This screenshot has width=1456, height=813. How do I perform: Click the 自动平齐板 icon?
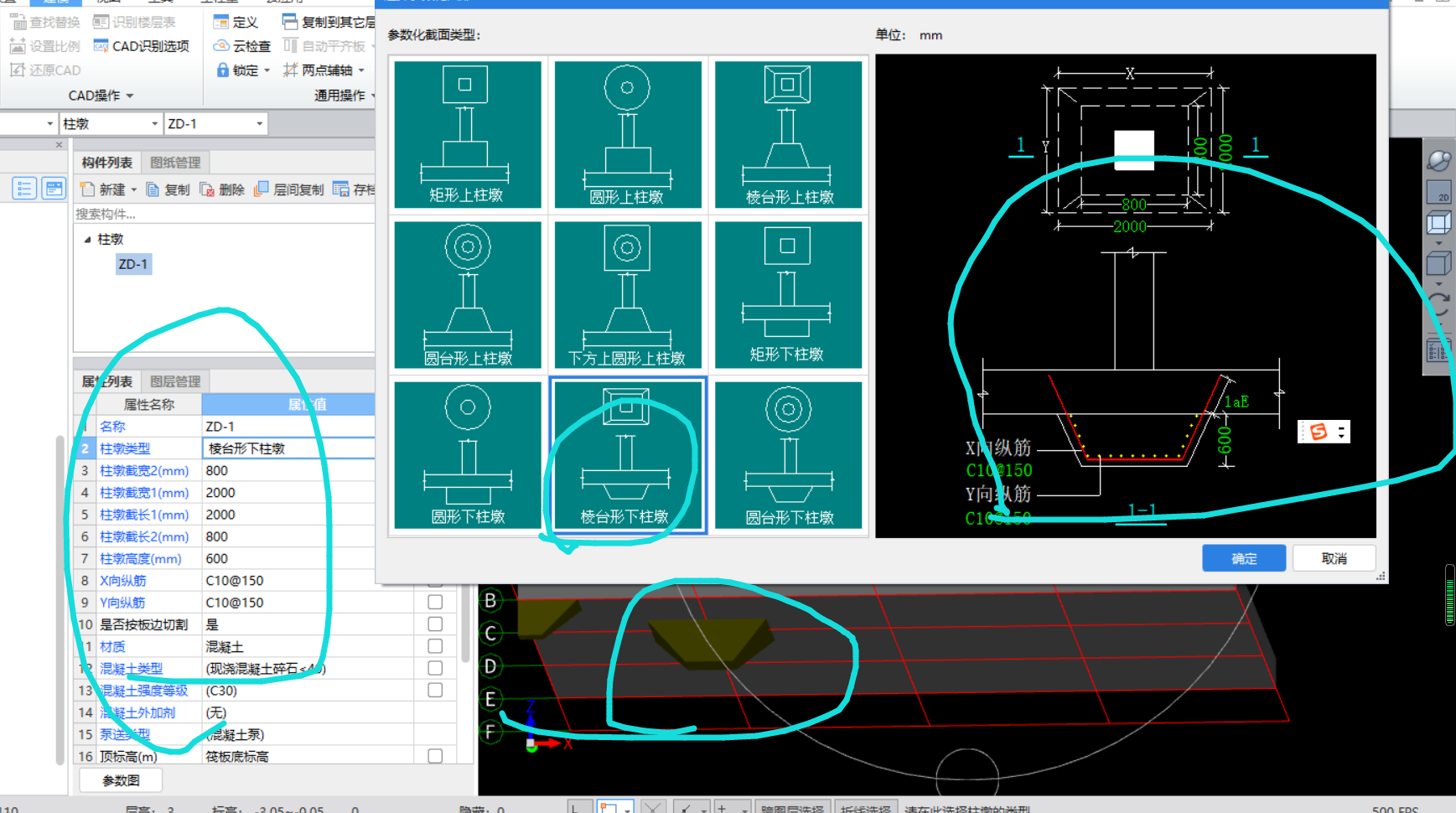pyautogui.click(x=290, y=46)
